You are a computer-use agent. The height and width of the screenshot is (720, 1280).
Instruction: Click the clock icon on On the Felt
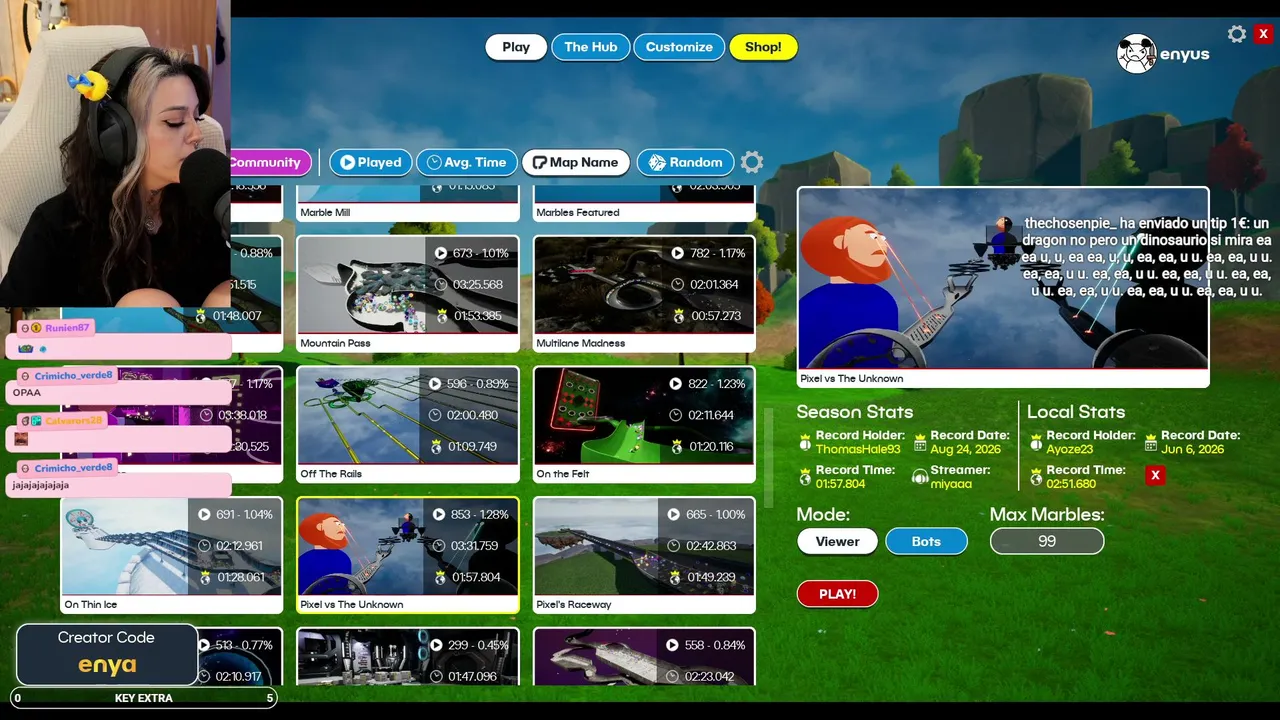click(x=676, y=415)
